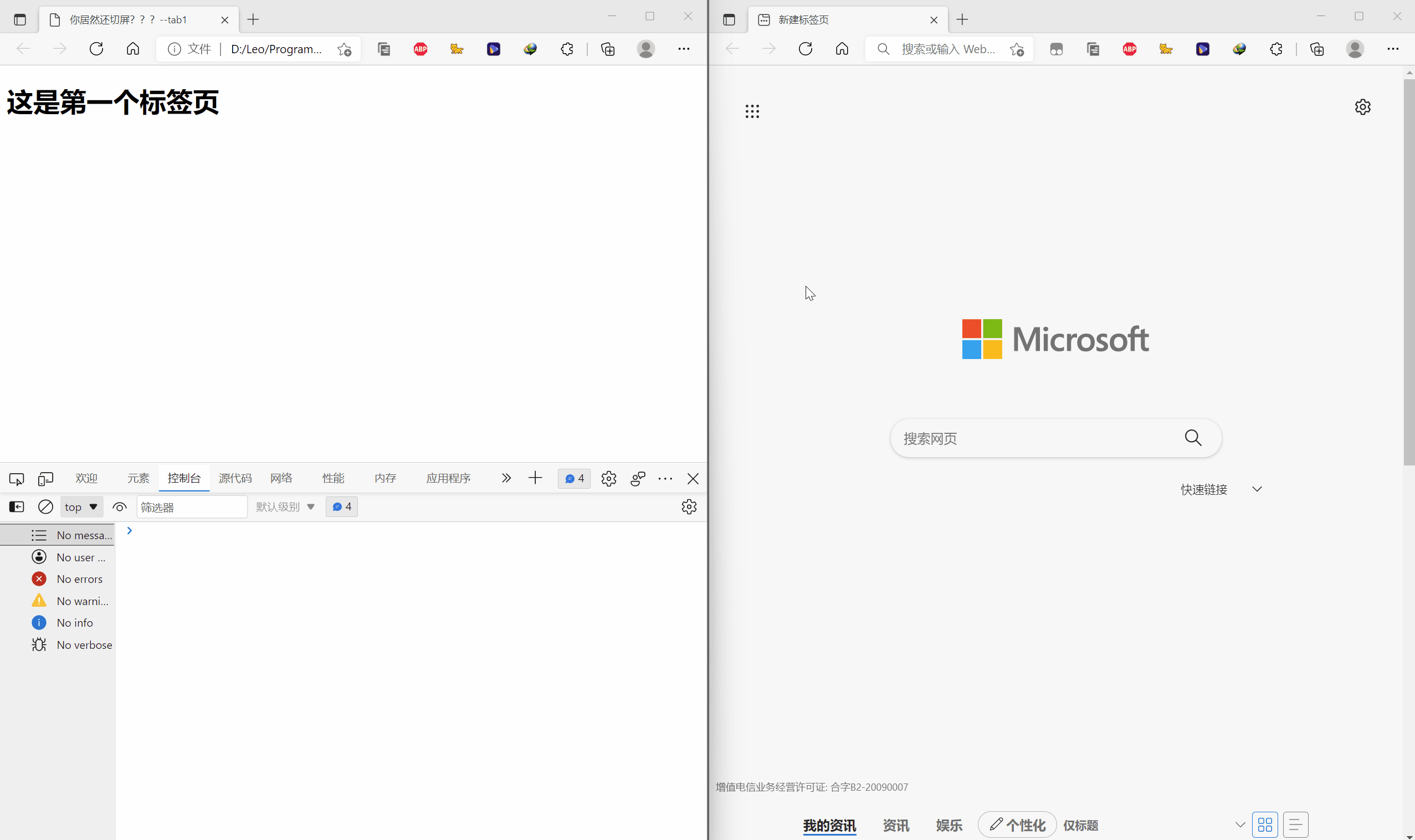Add a new tool with DevTools plus icon
1415x840 pixels.
(535, 478)
